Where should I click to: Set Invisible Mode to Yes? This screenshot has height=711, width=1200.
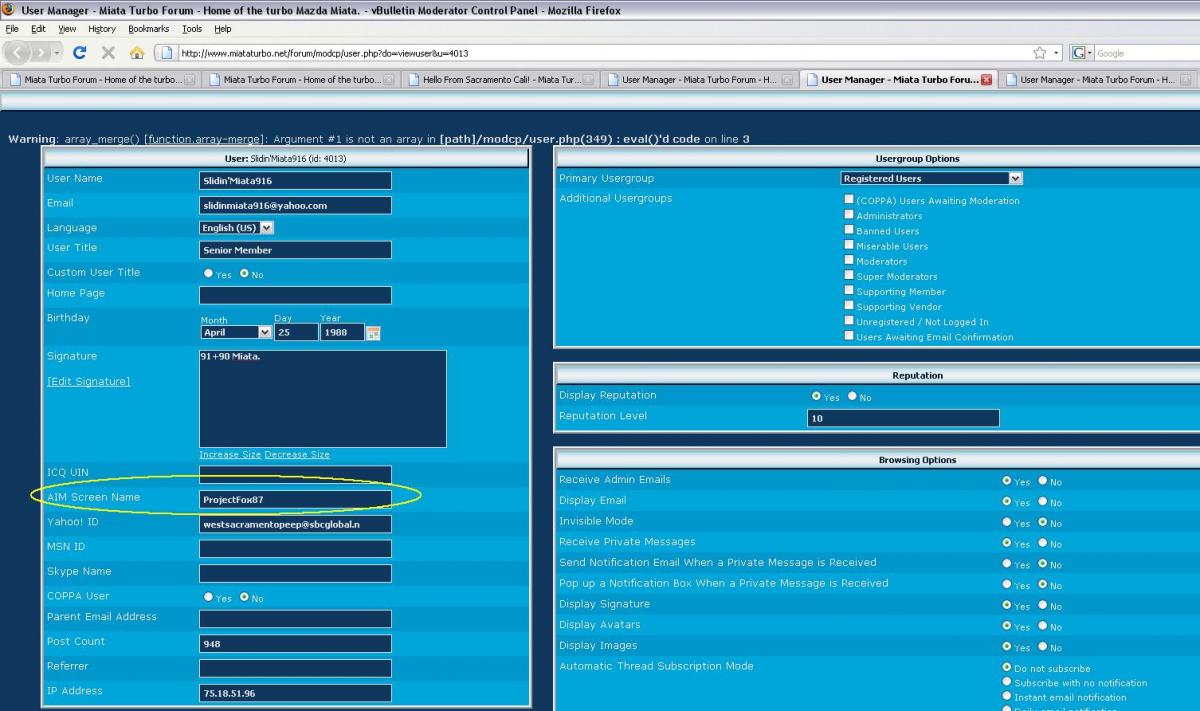click(1007, 522)
